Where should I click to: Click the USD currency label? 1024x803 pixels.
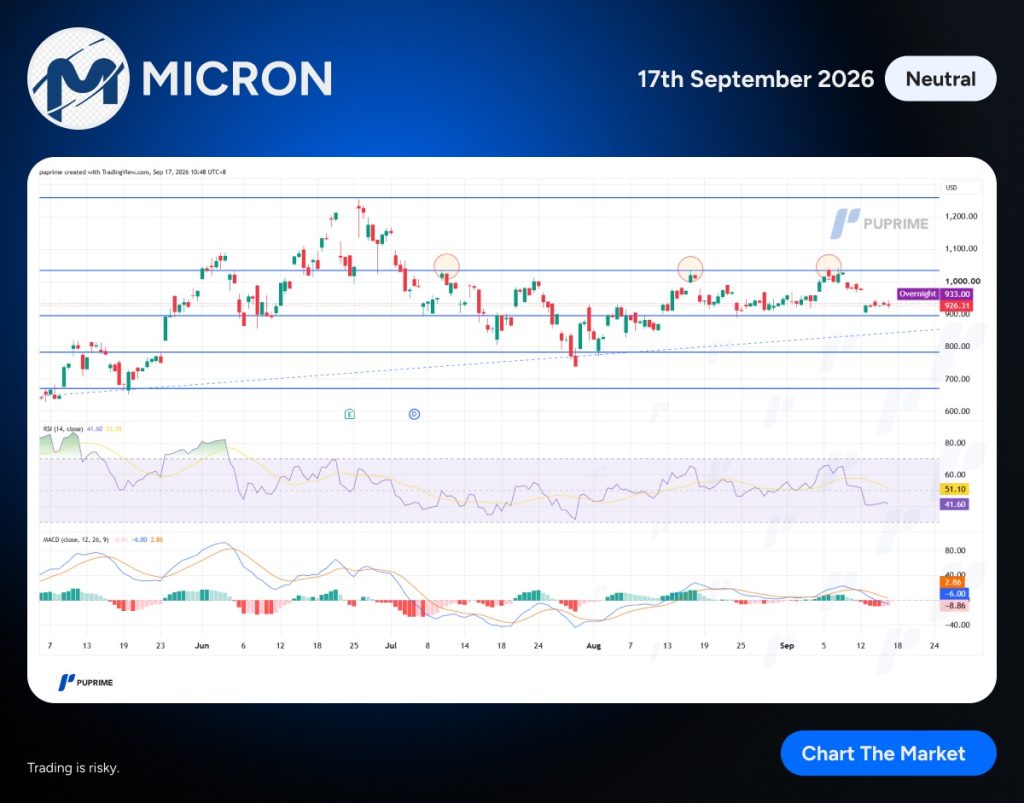pyautogui.click(x=952, y=187)
